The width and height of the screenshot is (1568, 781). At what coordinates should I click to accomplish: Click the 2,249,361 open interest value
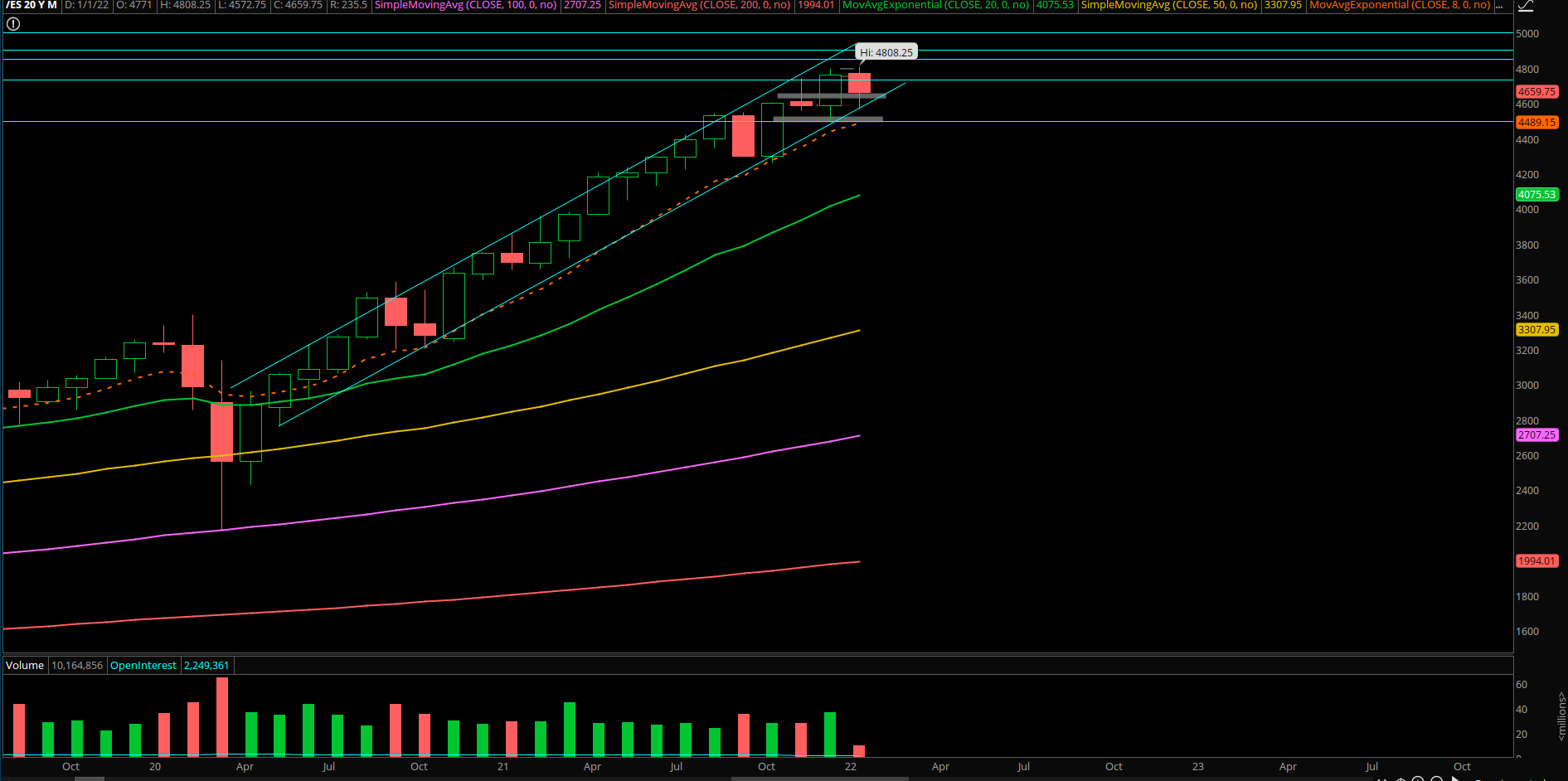(x=206, y=666)
